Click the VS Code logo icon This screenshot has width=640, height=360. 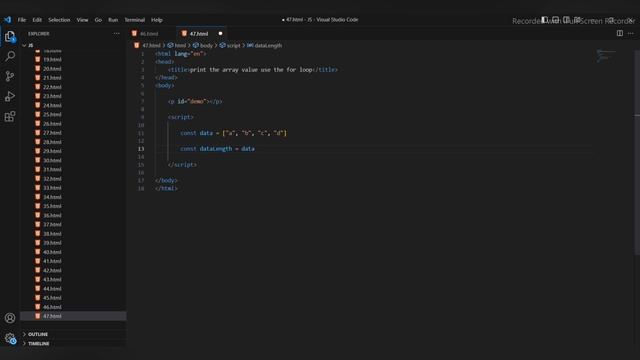click(8, 20)
